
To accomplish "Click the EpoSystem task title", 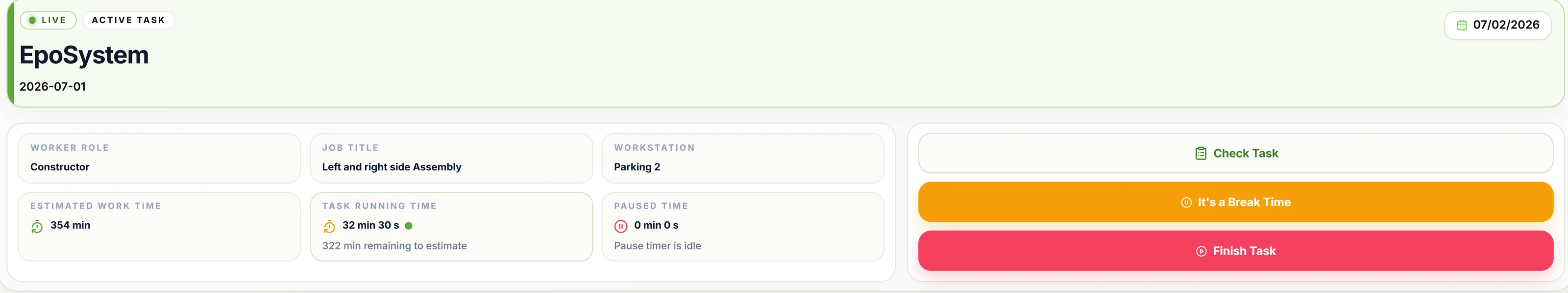I will click(x=84, y=55).
